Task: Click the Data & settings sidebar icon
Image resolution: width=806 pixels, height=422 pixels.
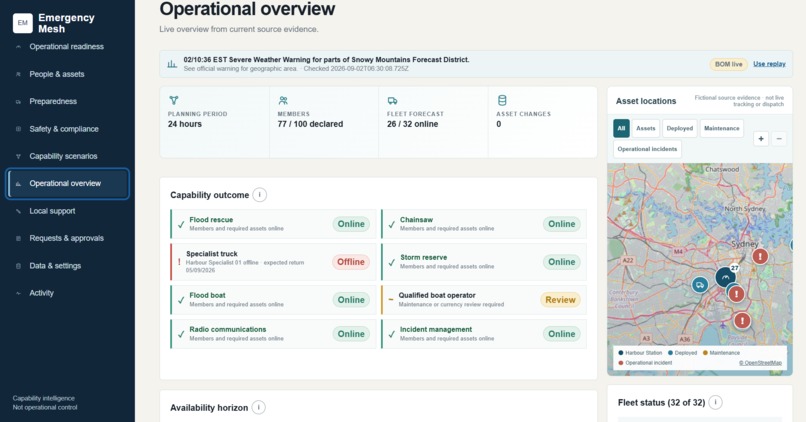Action: point(19,266)
